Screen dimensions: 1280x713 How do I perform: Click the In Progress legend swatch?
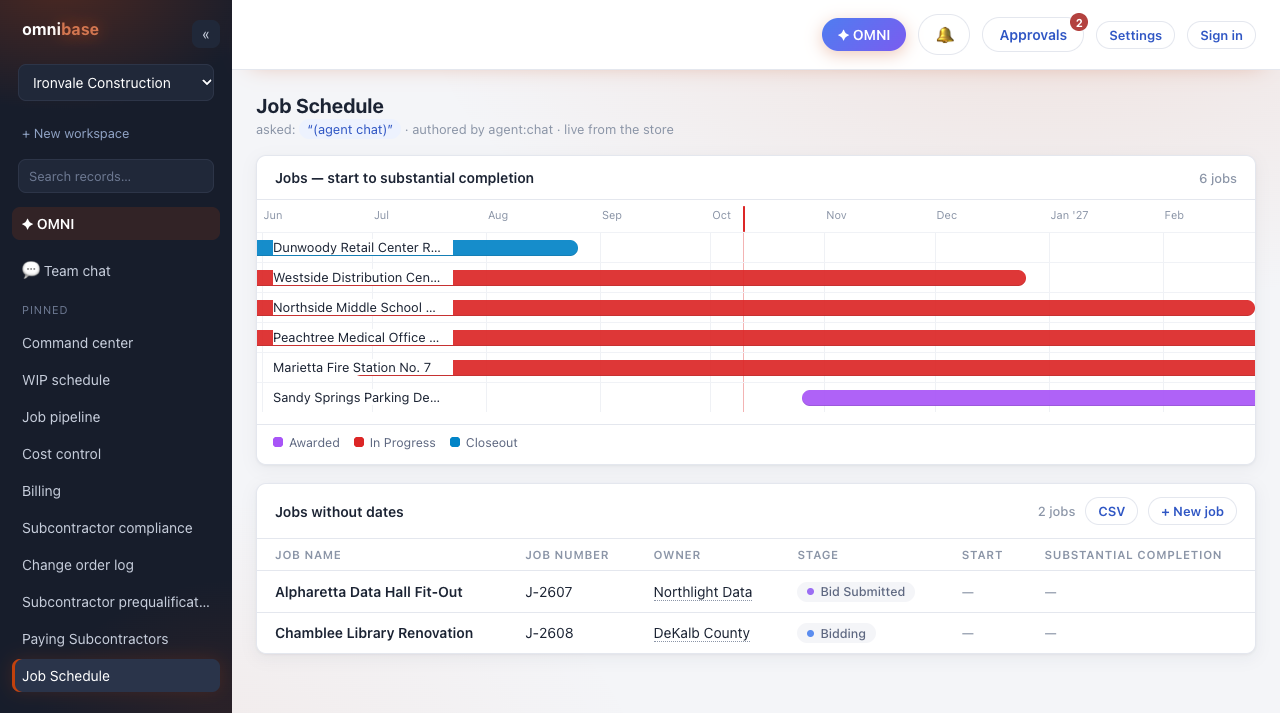point(359,442)
